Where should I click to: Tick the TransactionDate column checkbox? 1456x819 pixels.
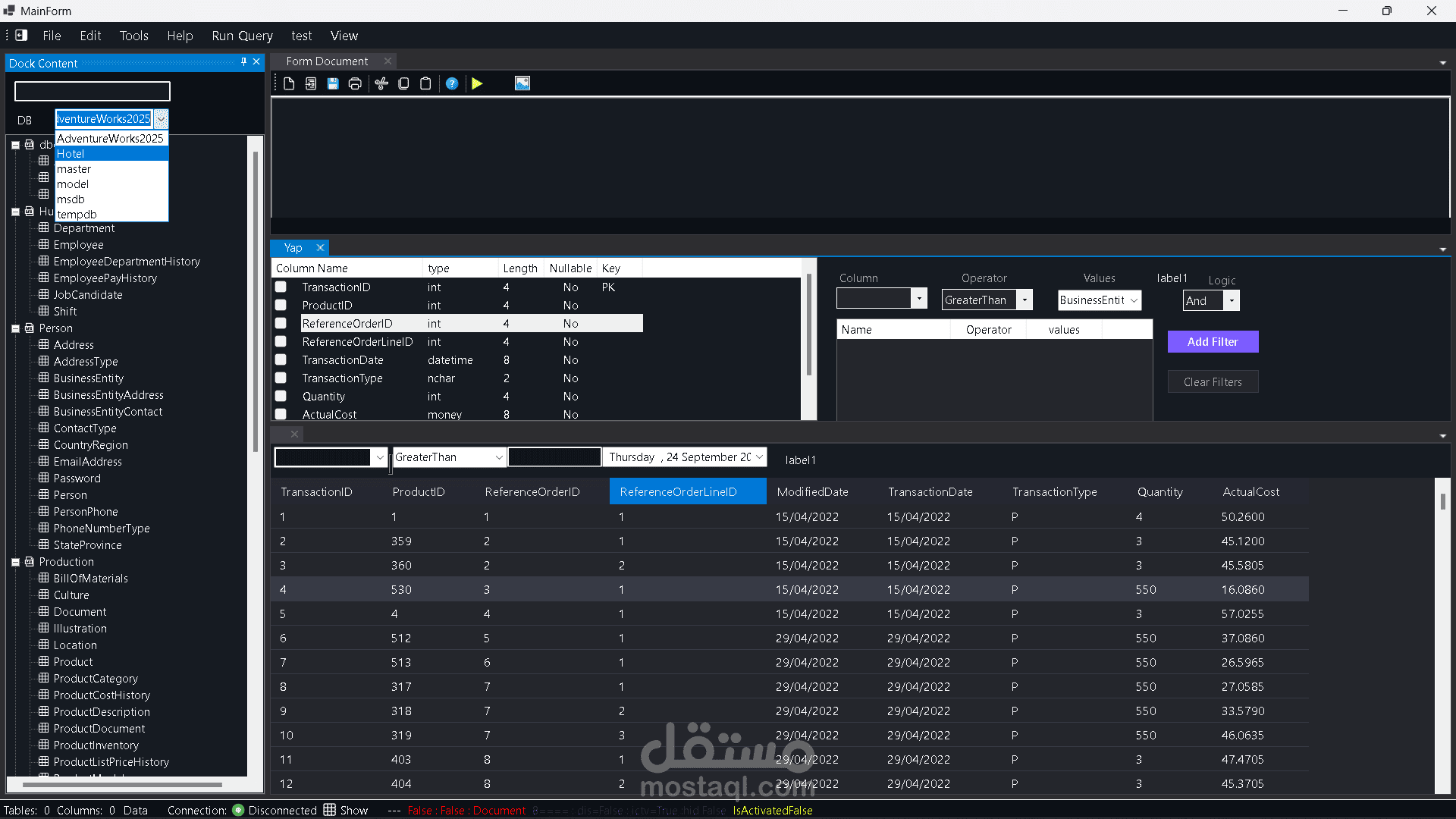coord(281,360)
